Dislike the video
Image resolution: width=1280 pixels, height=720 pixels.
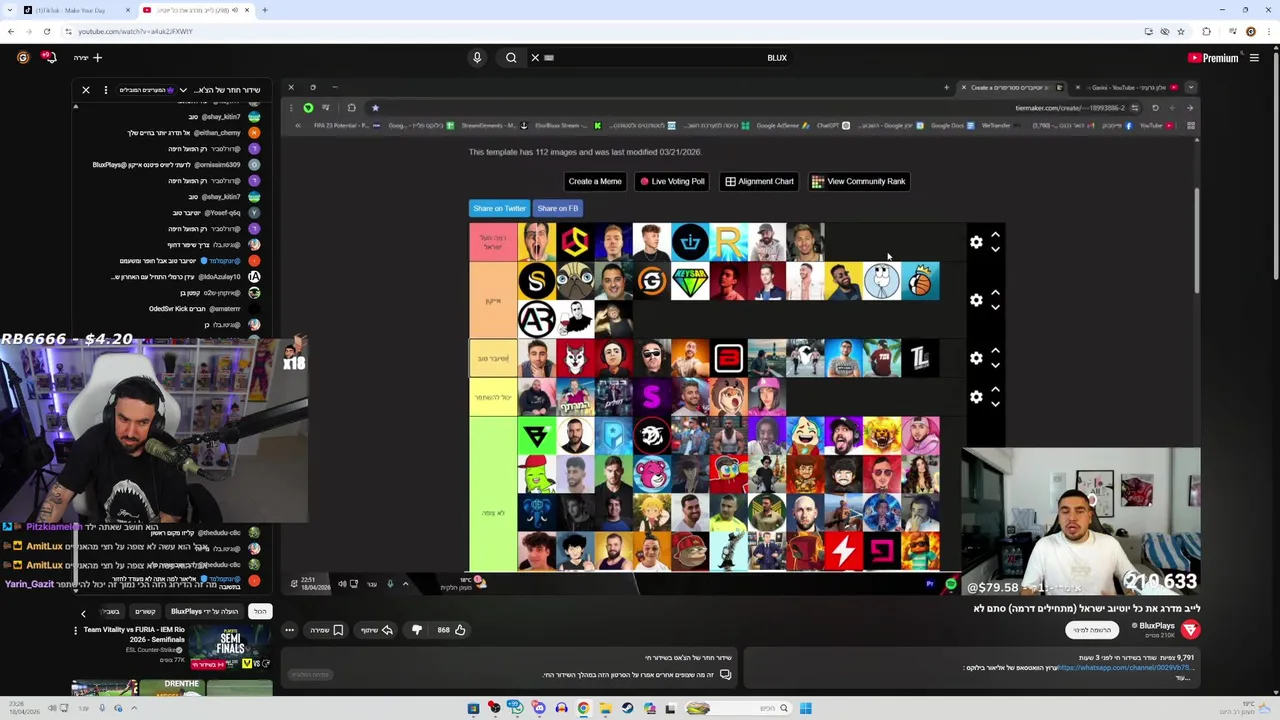coord(417,630)
